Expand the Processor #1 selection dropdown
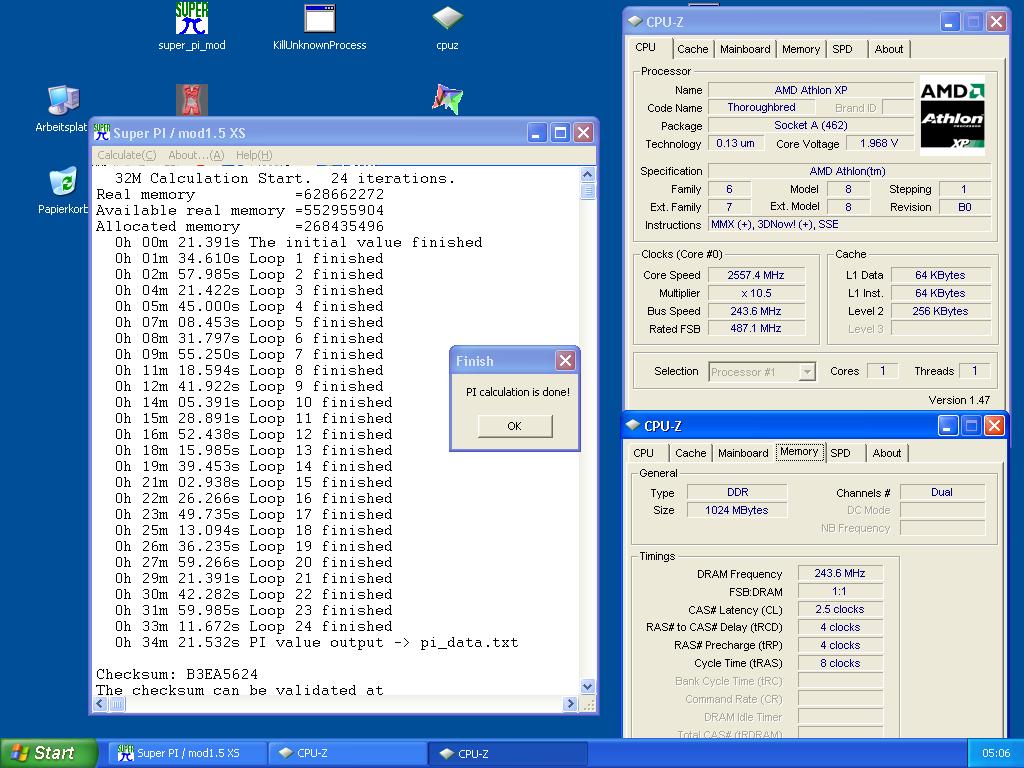This screenshot has height=768, width=1024. click(x=807, y=372)
